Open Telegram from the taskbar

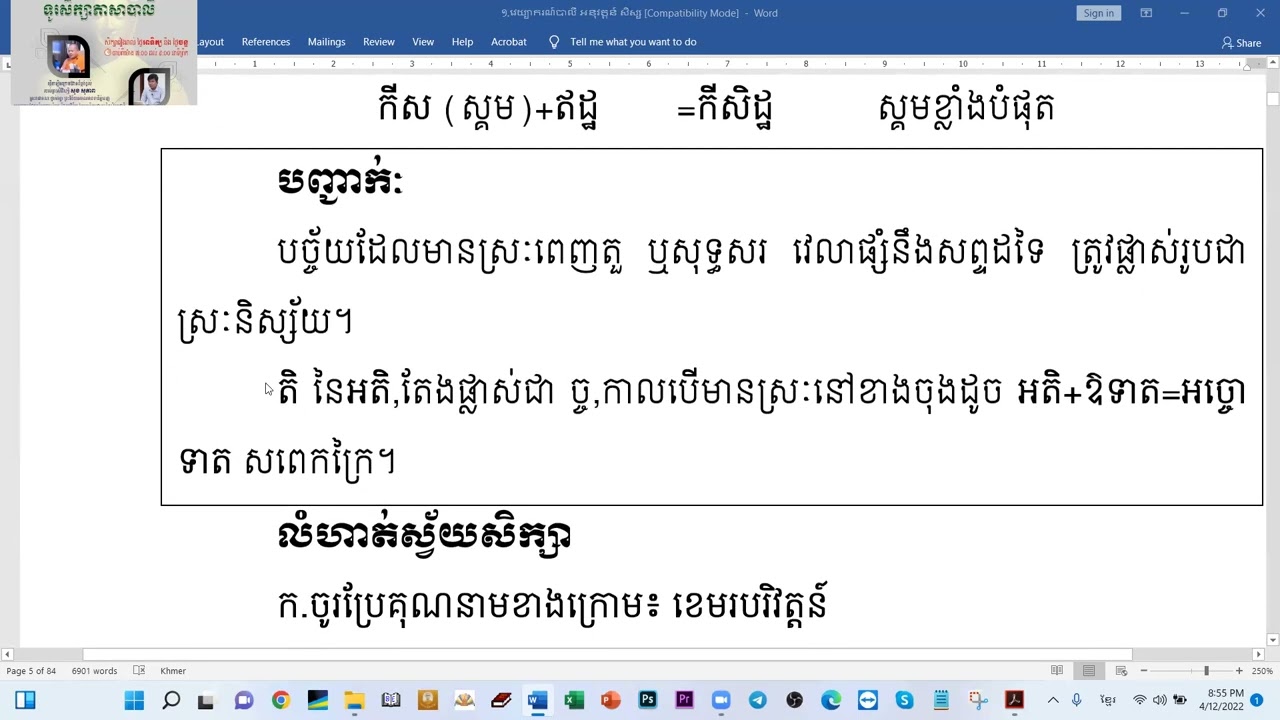pos(758,700)
